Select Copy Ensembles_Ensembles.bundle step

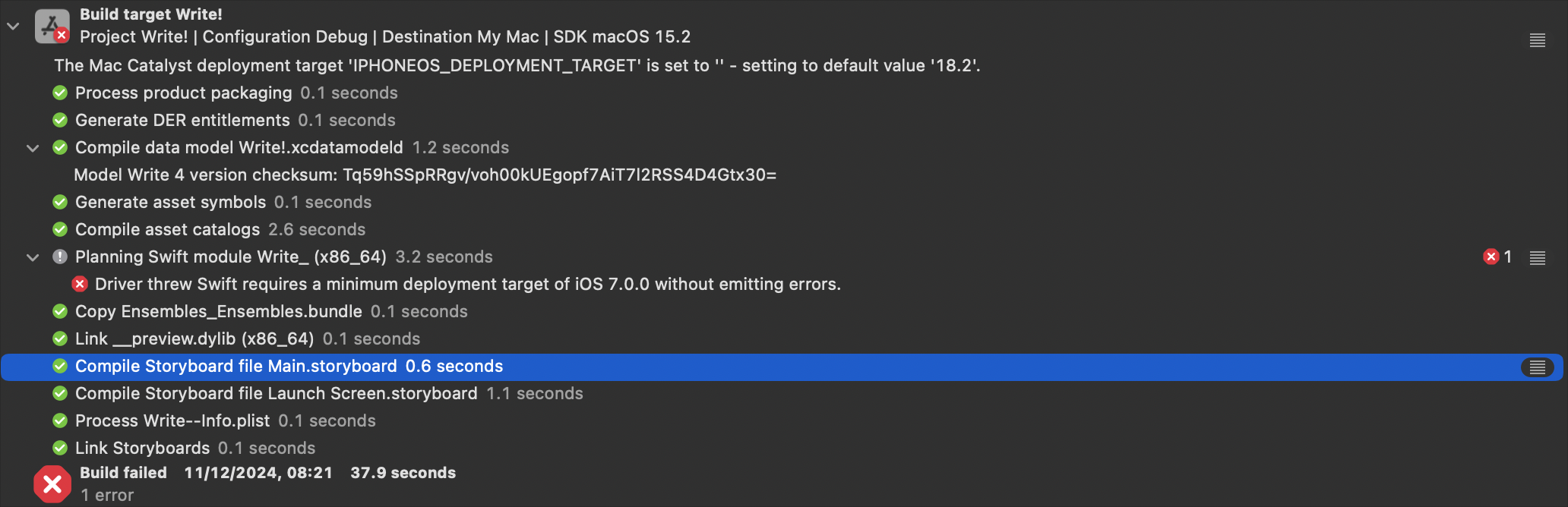coord(784,311)
